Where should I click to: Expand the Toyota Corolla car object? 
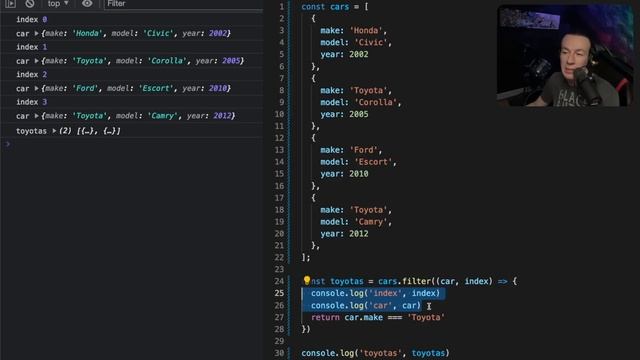(x=36, y=61)
